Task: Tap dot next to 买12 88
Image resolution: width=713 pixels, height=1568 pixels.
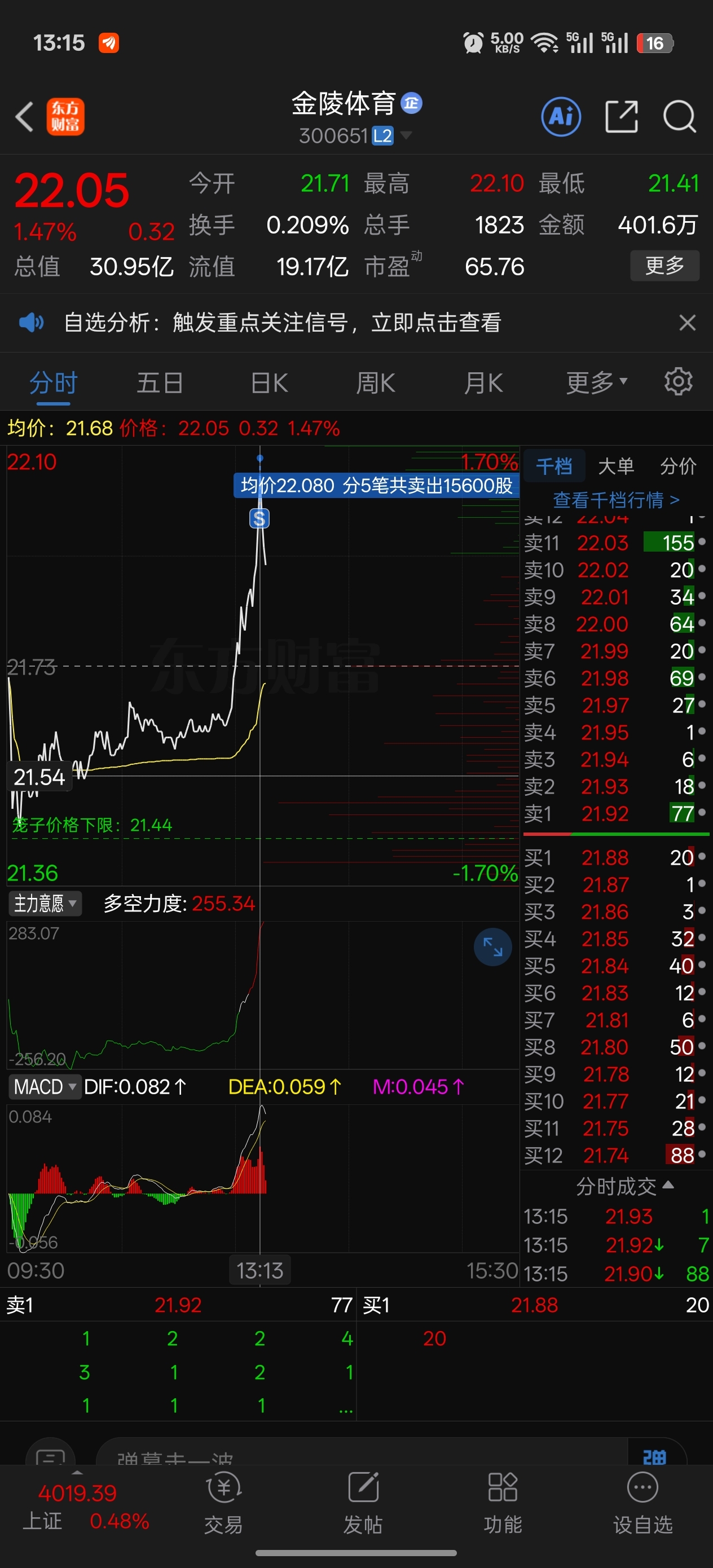Action: tap(702, 1154)
